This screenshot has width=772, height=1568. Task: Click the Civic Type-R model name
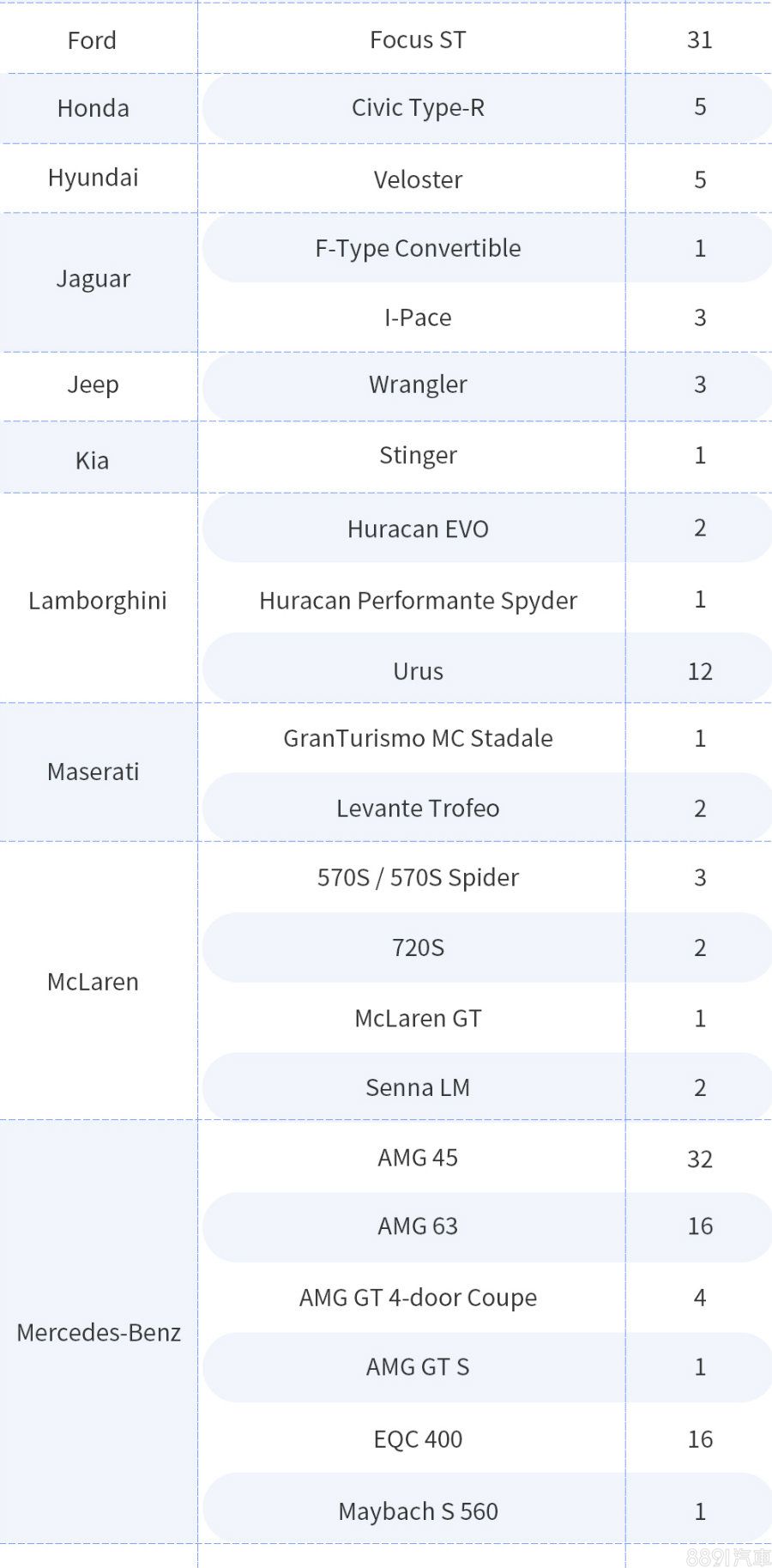418,107
